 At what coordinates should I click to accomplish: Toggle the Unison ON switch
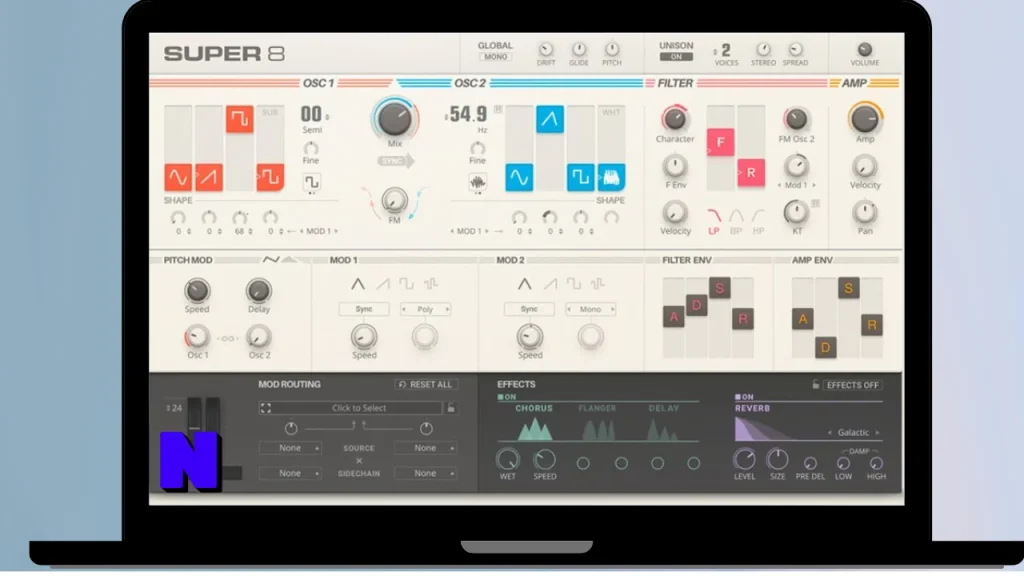[676, 57]
